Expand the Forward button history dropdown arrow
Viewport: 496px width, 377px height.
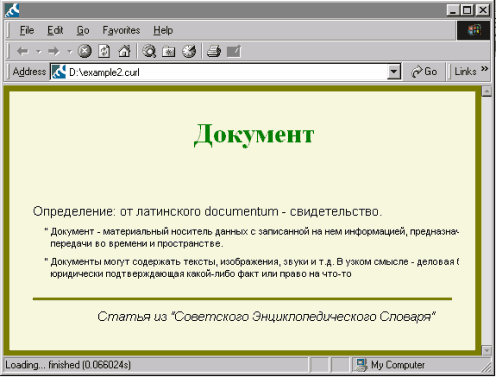[x=69, y=52]
